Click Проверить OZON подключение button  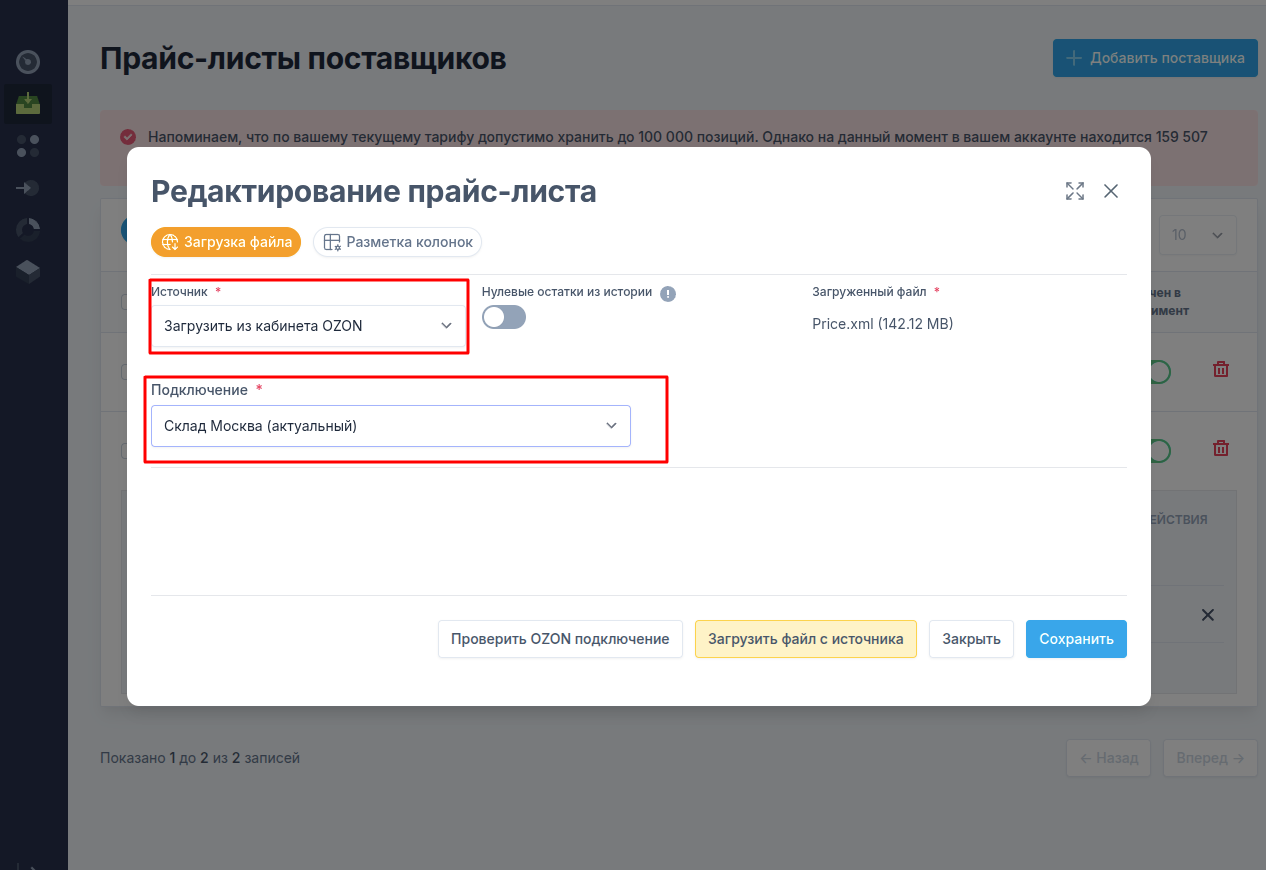[560, 639]
